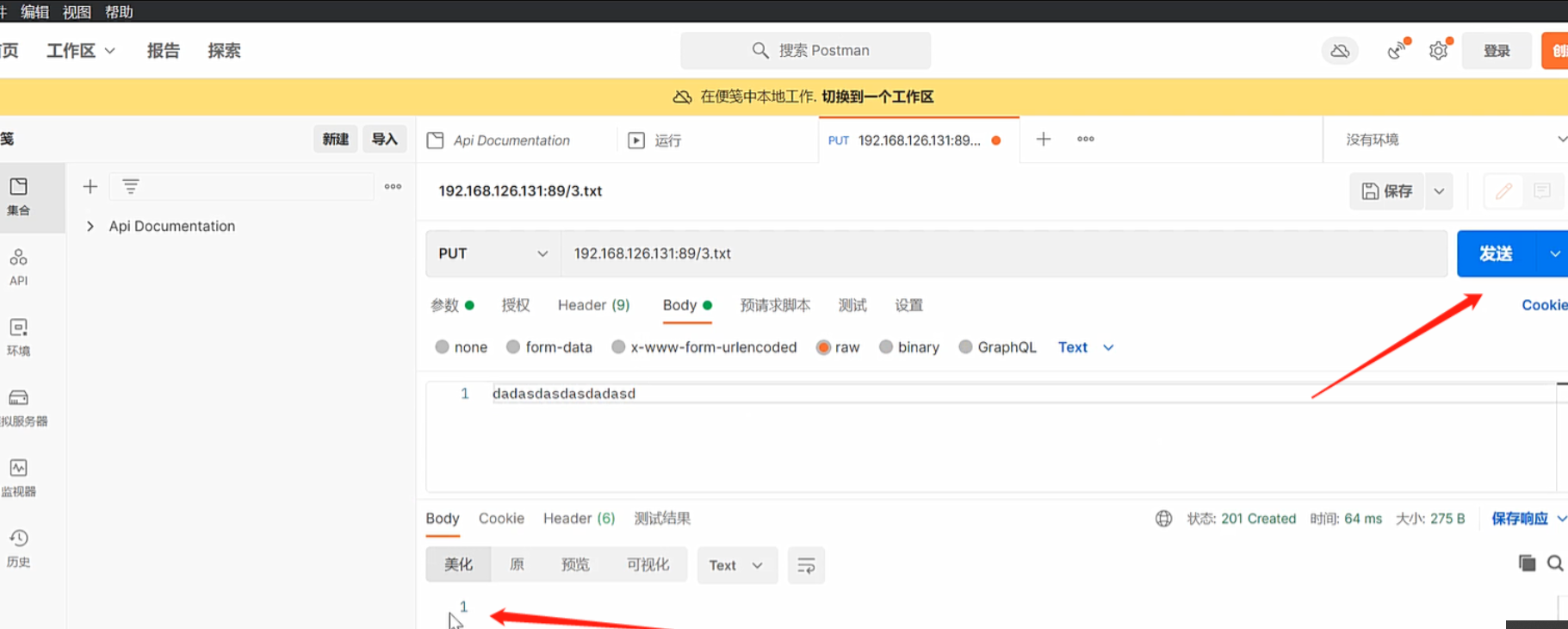Open the Help menu

(x=119, y=11)
